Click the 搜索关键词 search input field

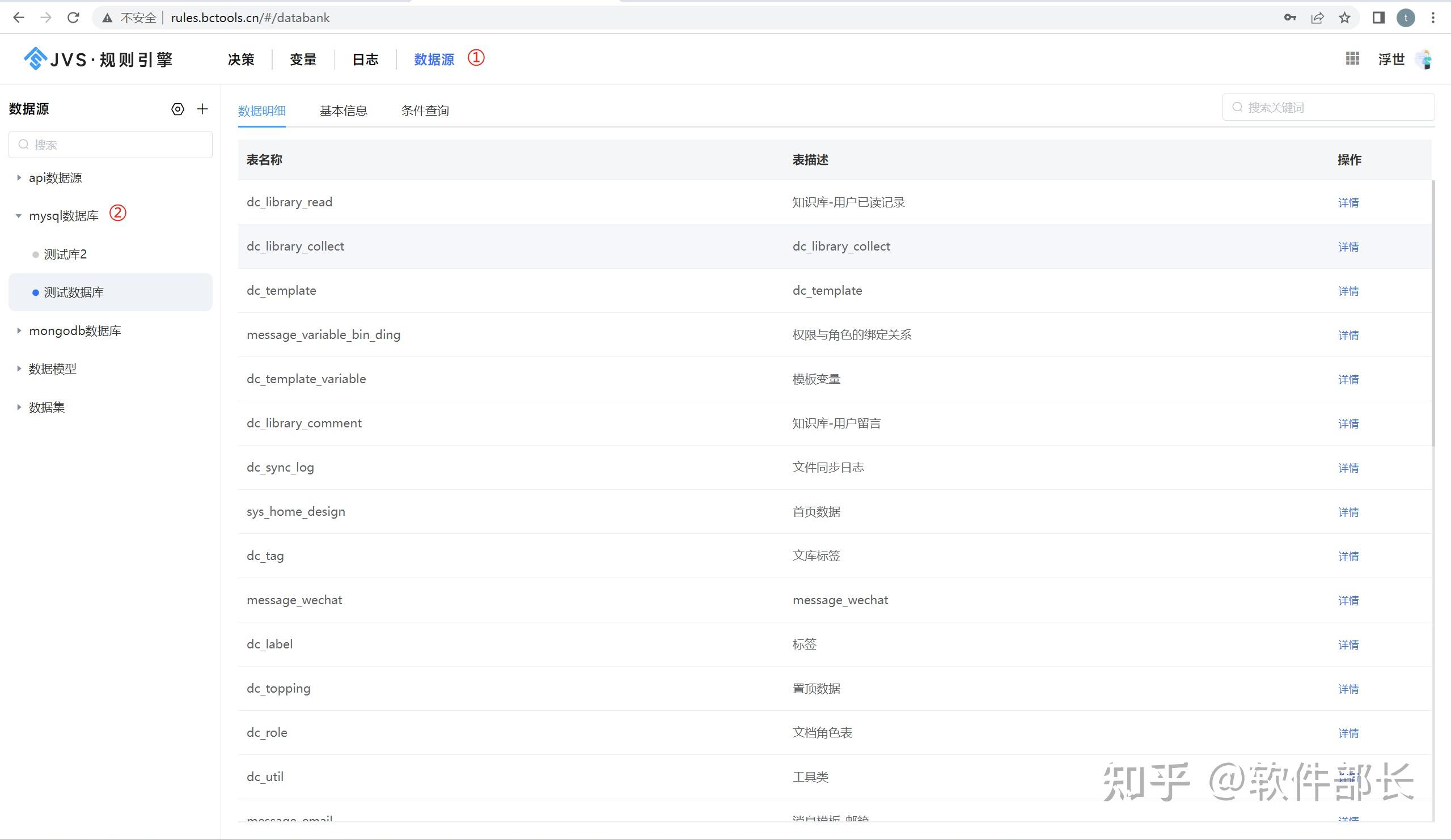1327,107
